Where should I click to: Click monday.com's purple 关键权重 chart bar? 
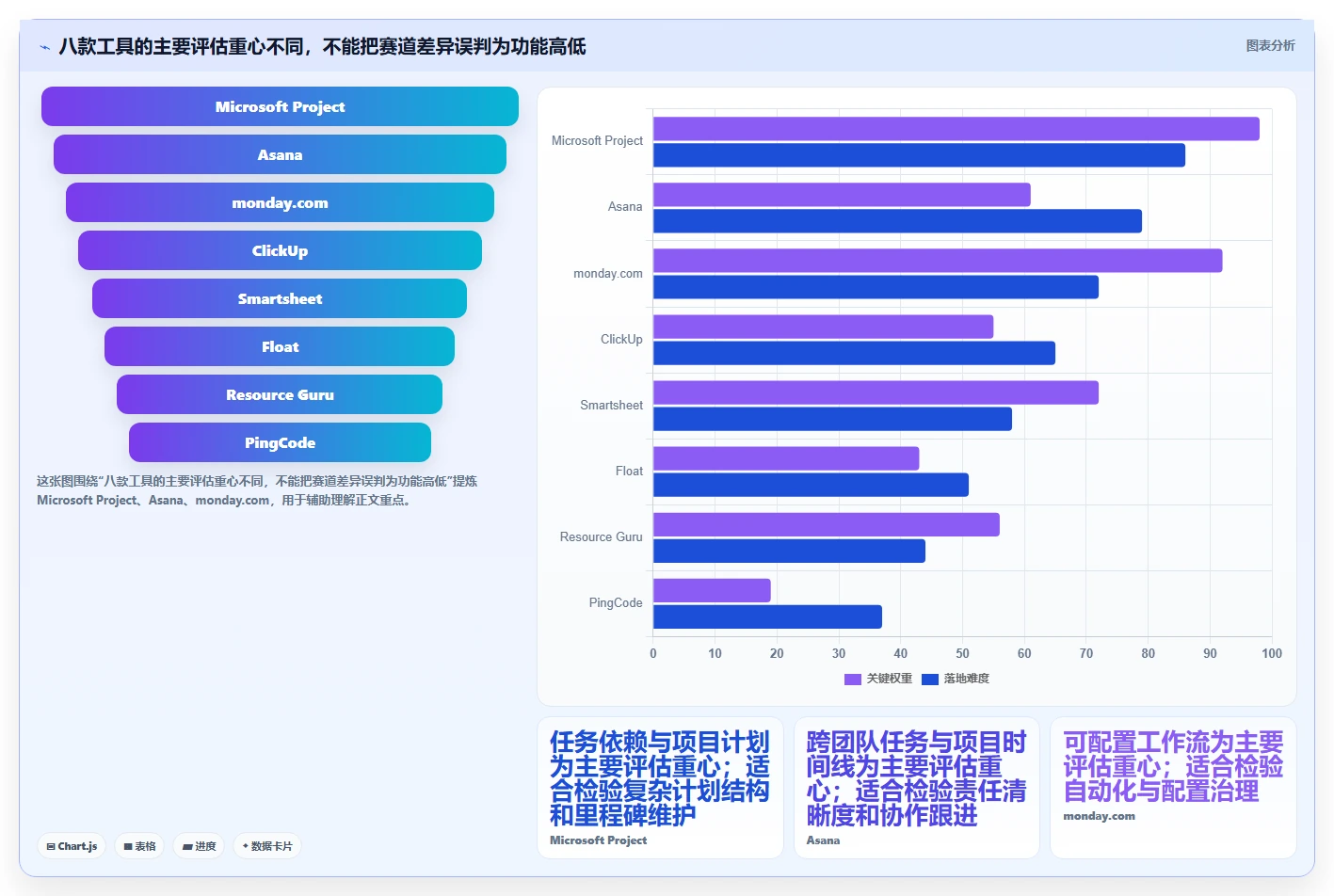pos(938,261)
